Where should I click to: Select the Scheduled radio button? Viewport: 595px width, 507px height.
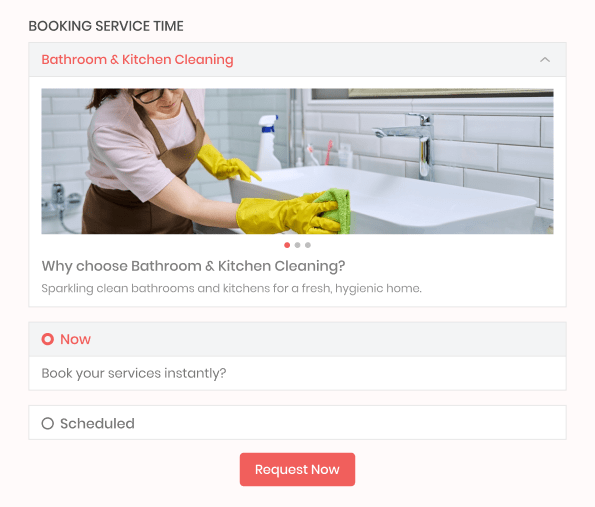47,423
